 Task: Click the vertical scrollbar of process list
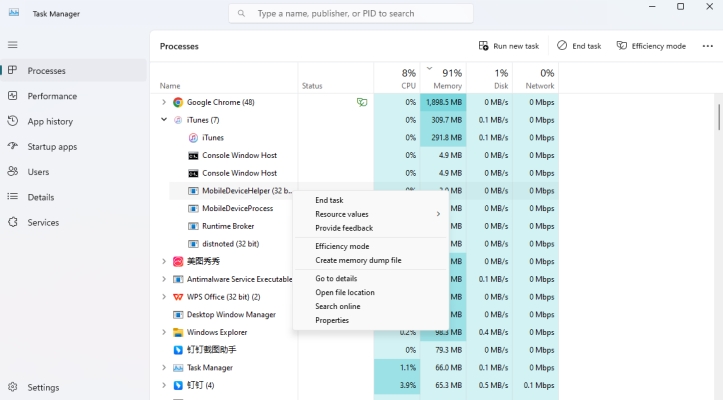pos(718,115)
